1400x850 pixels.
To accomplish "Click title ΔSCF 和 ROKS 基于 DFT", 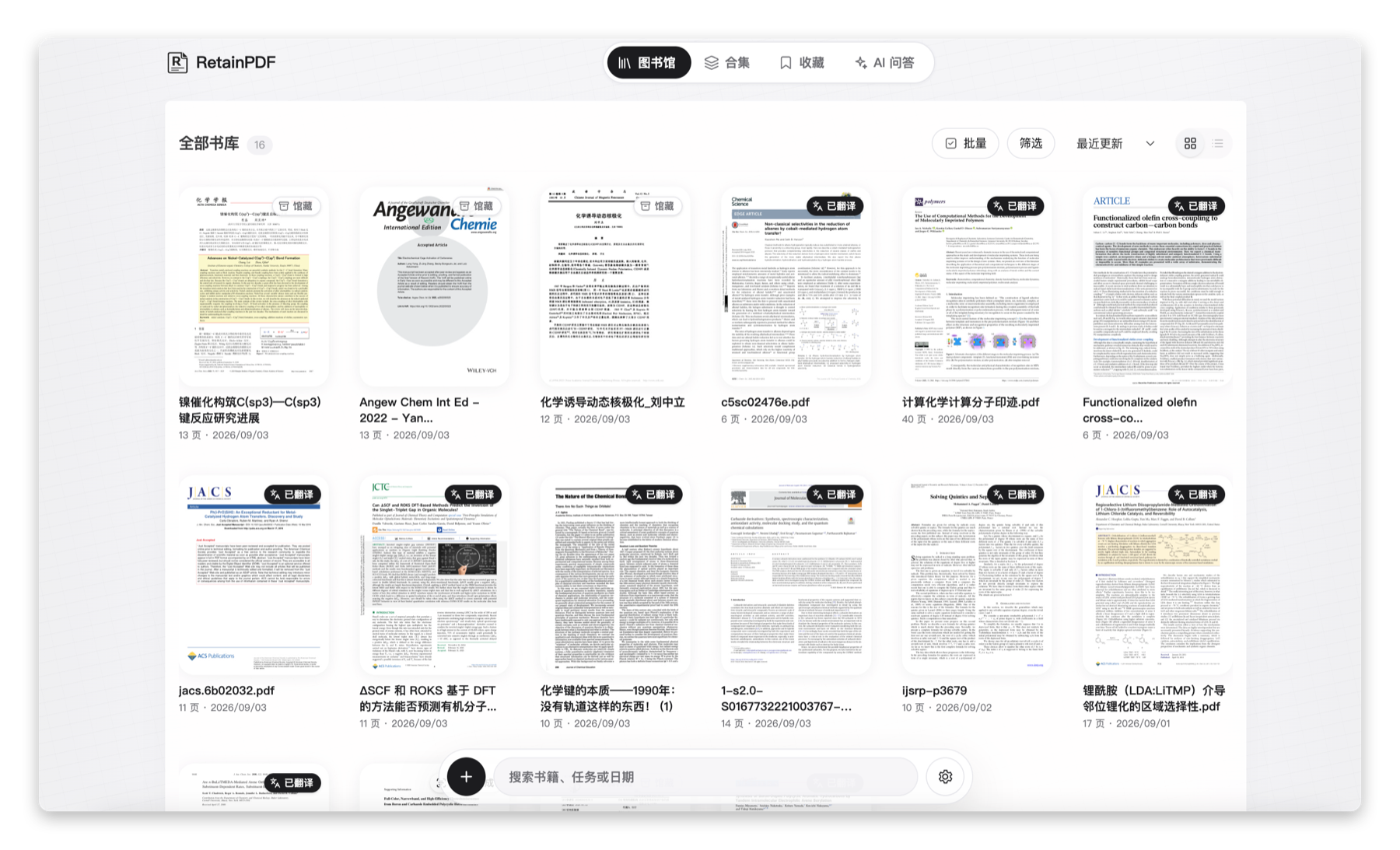I will coord(428,698).
